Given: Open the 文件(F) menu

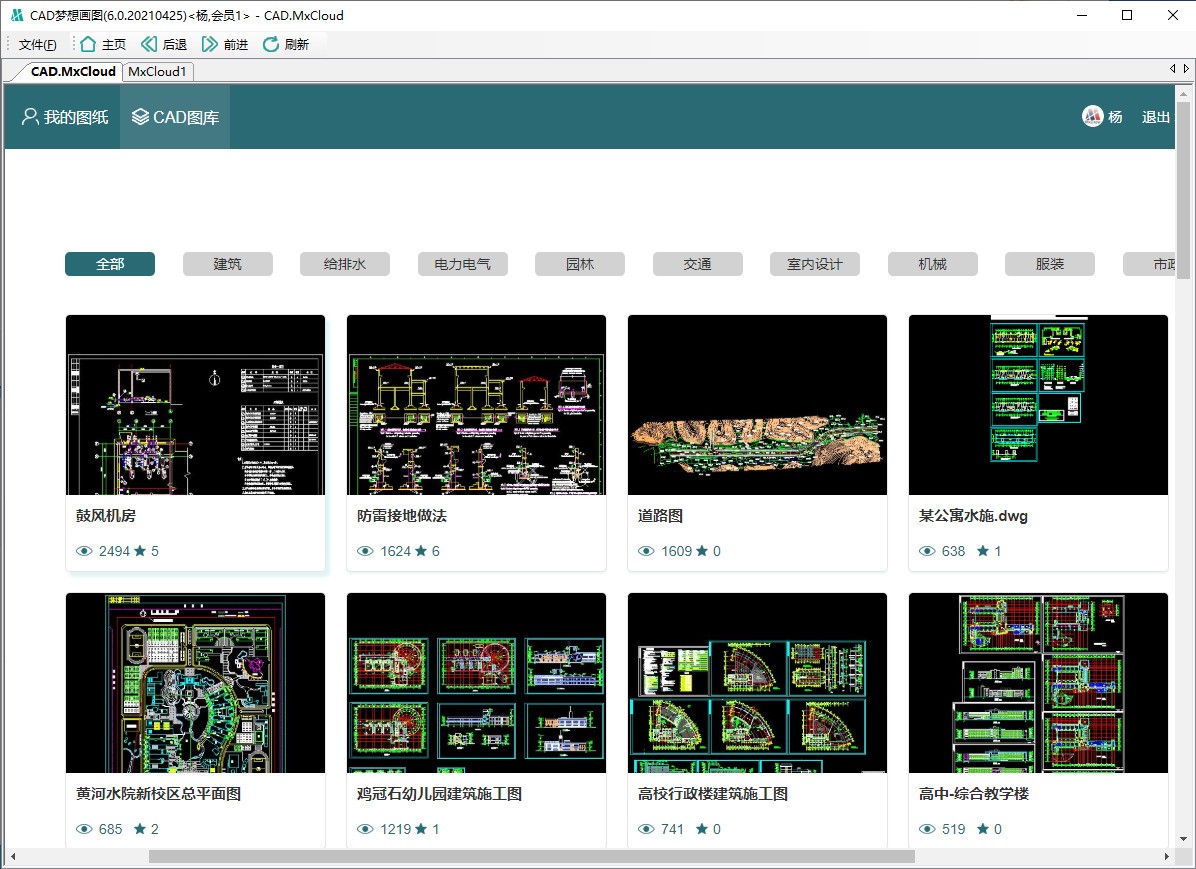Looking at the screenshot, I should pos(38,43).
